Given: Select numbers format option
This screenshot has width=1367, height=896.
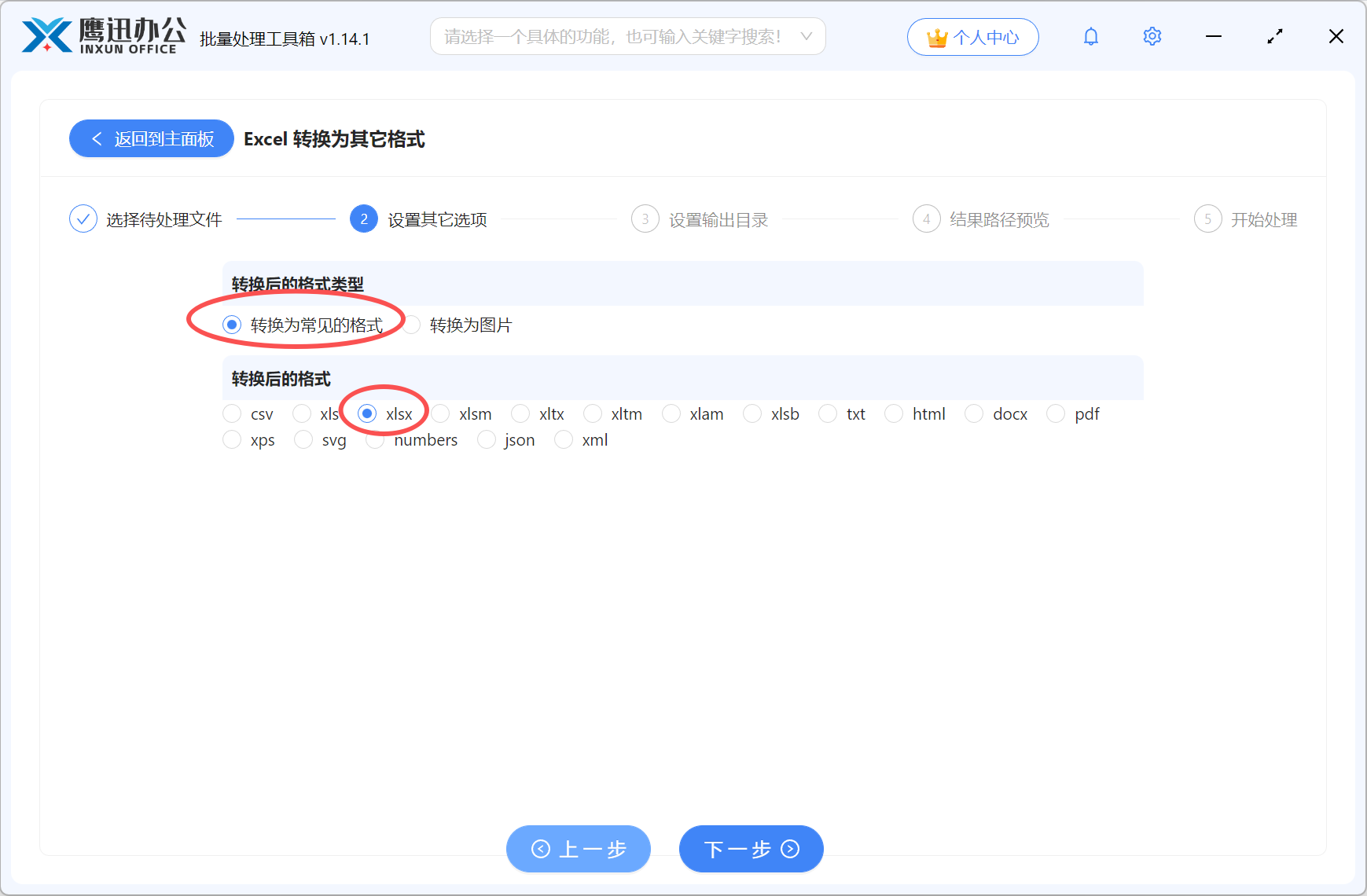Looking at the screenshot, I should click(x=375, y=440).
